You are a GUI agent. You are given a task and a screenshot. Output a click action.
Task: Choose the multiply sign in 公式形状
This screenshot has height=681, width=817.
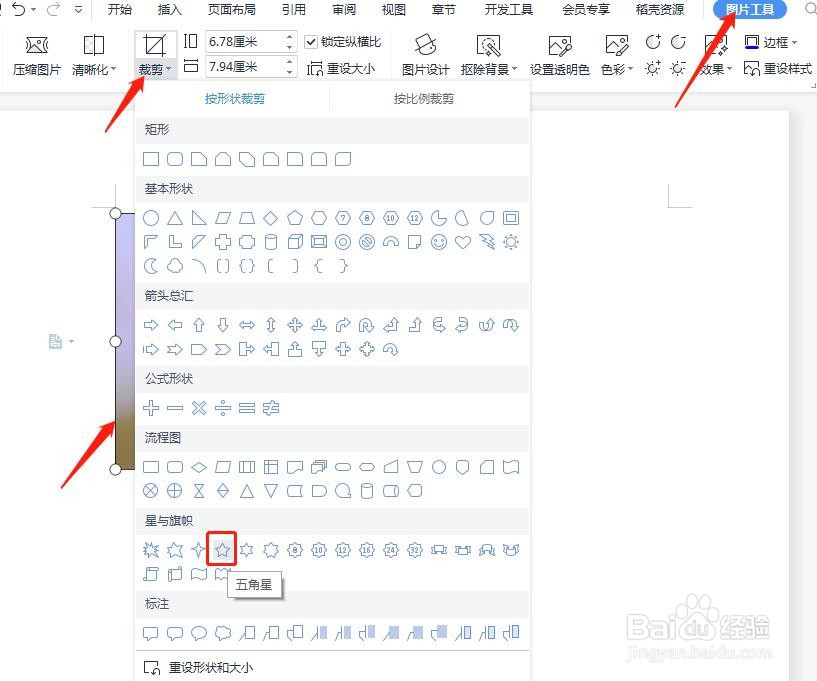tap(199, 408)
